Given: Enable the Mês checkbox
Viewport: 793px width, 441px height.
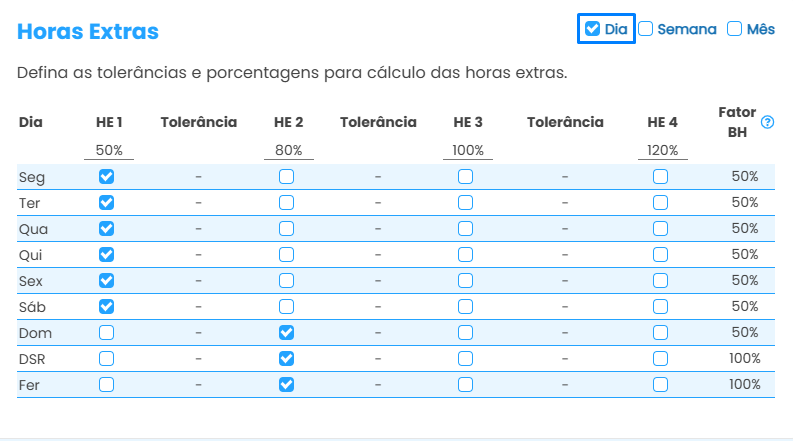Looking at the screenshot, I should pos(735,29).
